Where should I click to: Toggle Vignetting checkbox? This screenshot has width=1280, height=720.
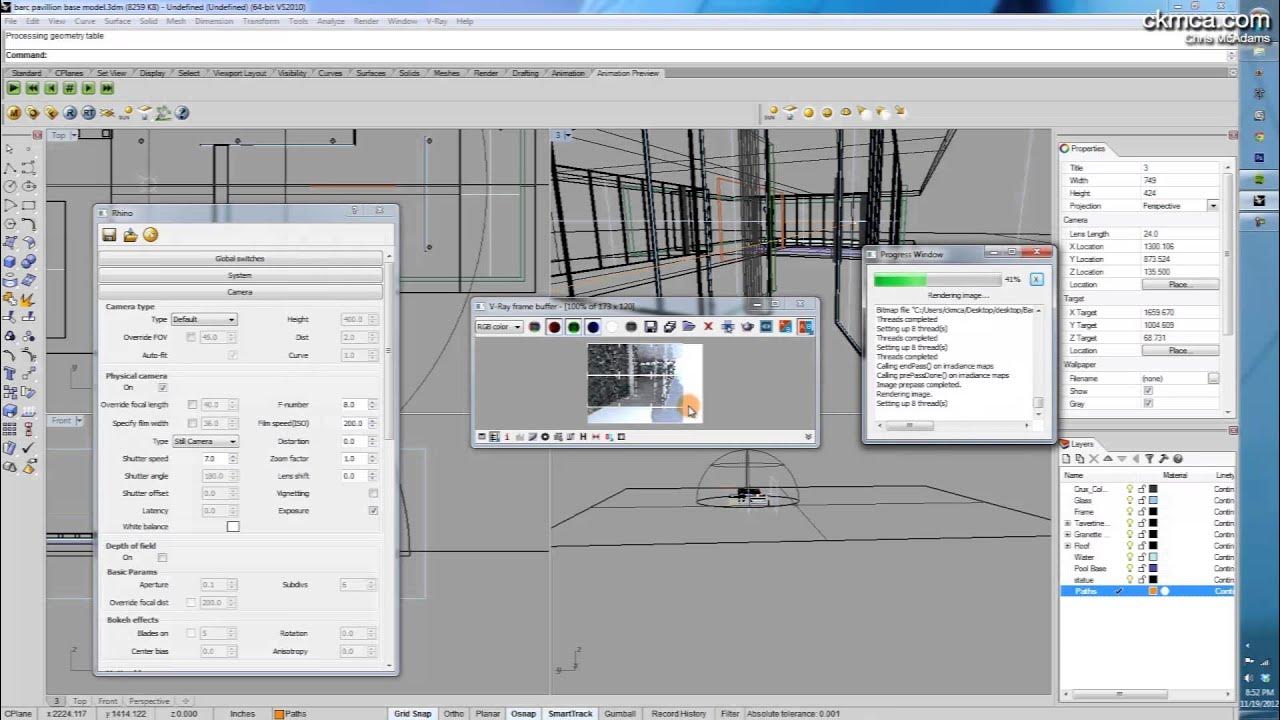(x=373, y=493)
